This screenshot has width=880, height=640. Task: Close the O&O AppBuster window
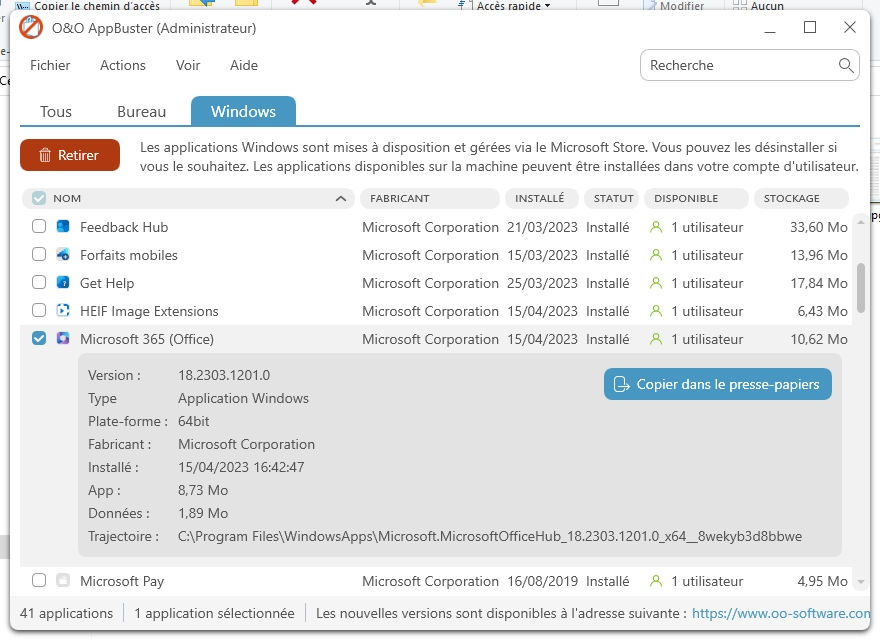(x=850, y=28)
